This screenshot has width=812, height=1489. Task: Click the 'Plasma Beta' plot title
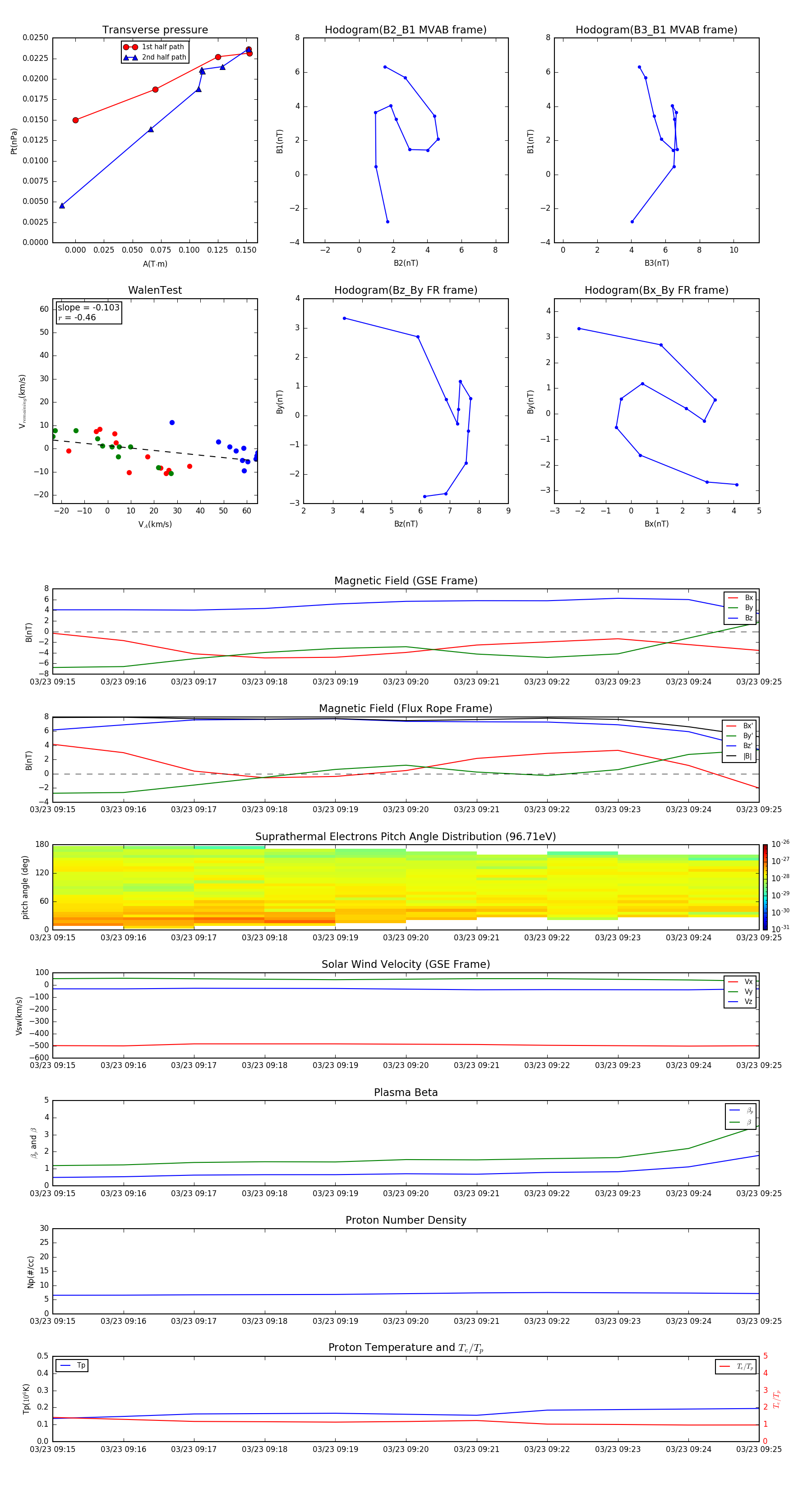pos(406,1093)
